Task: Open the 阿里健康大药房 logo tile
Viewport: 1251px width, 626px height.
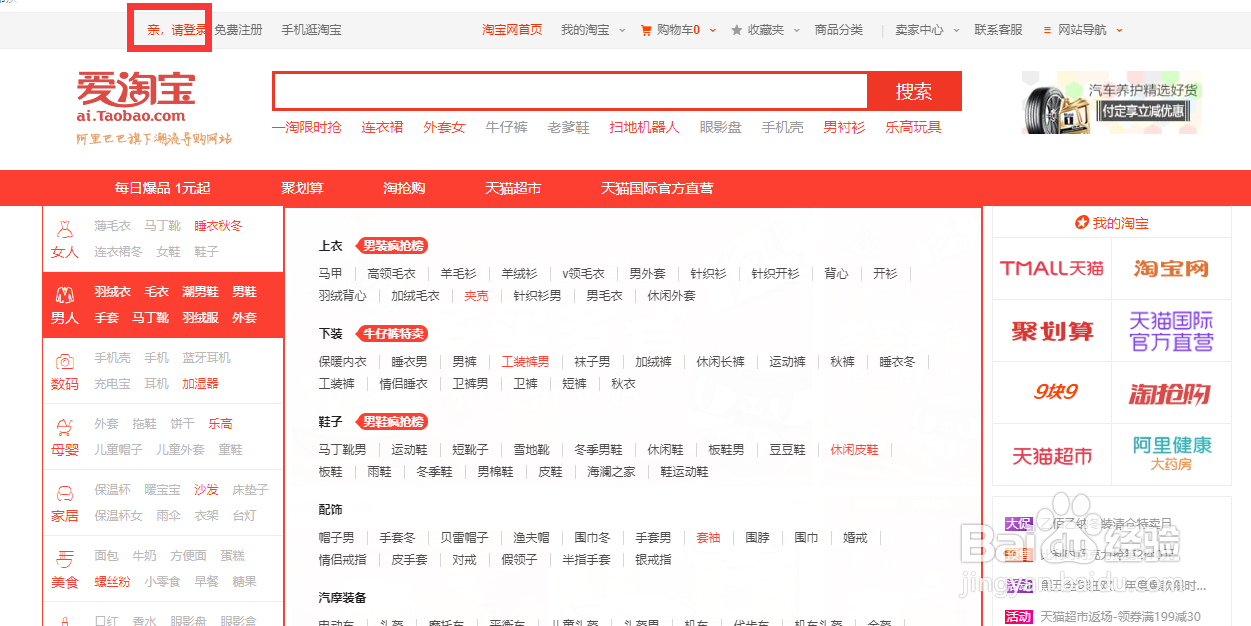Action: [1171, 455]
